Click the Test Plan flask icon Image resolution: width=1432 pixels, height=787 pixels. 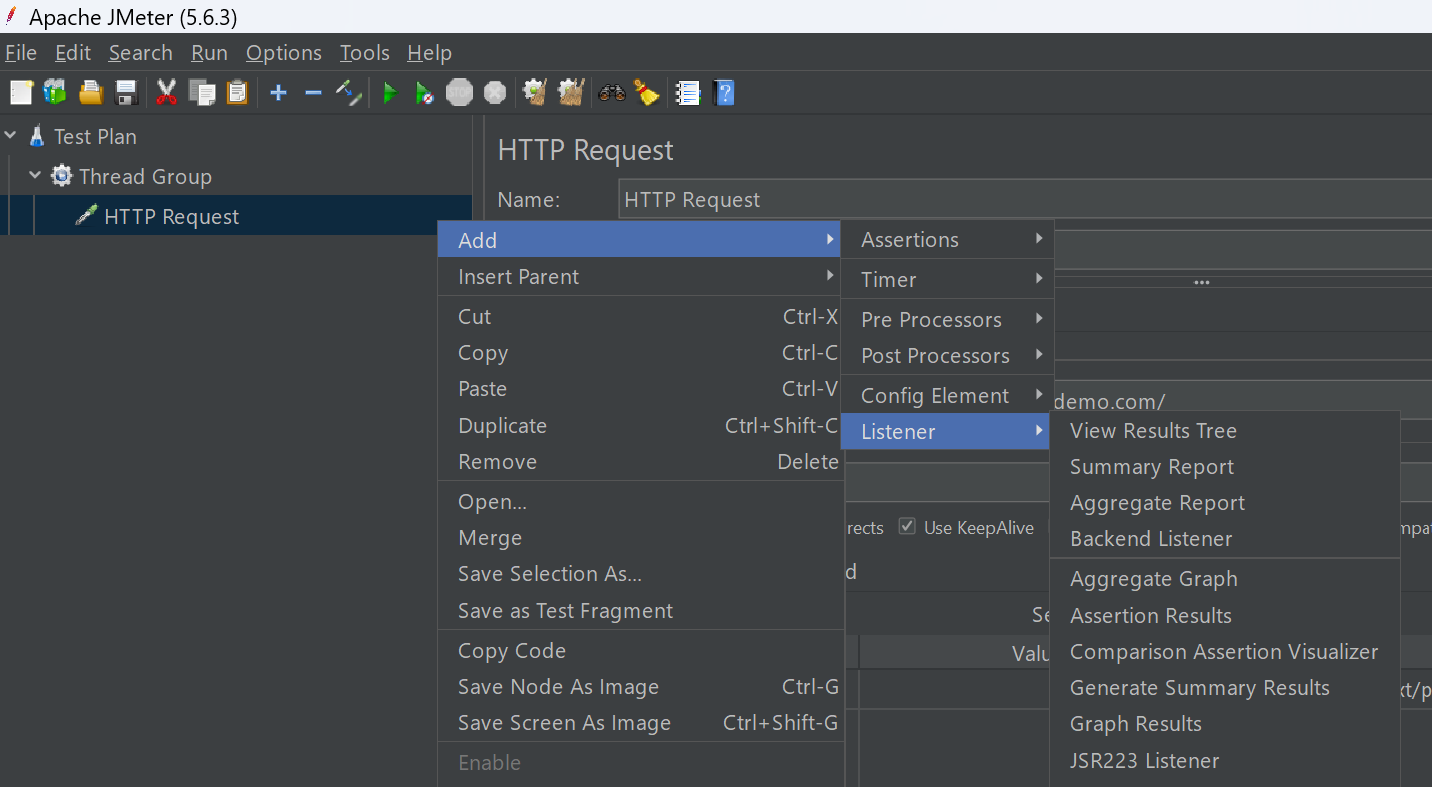click(37, 136)
